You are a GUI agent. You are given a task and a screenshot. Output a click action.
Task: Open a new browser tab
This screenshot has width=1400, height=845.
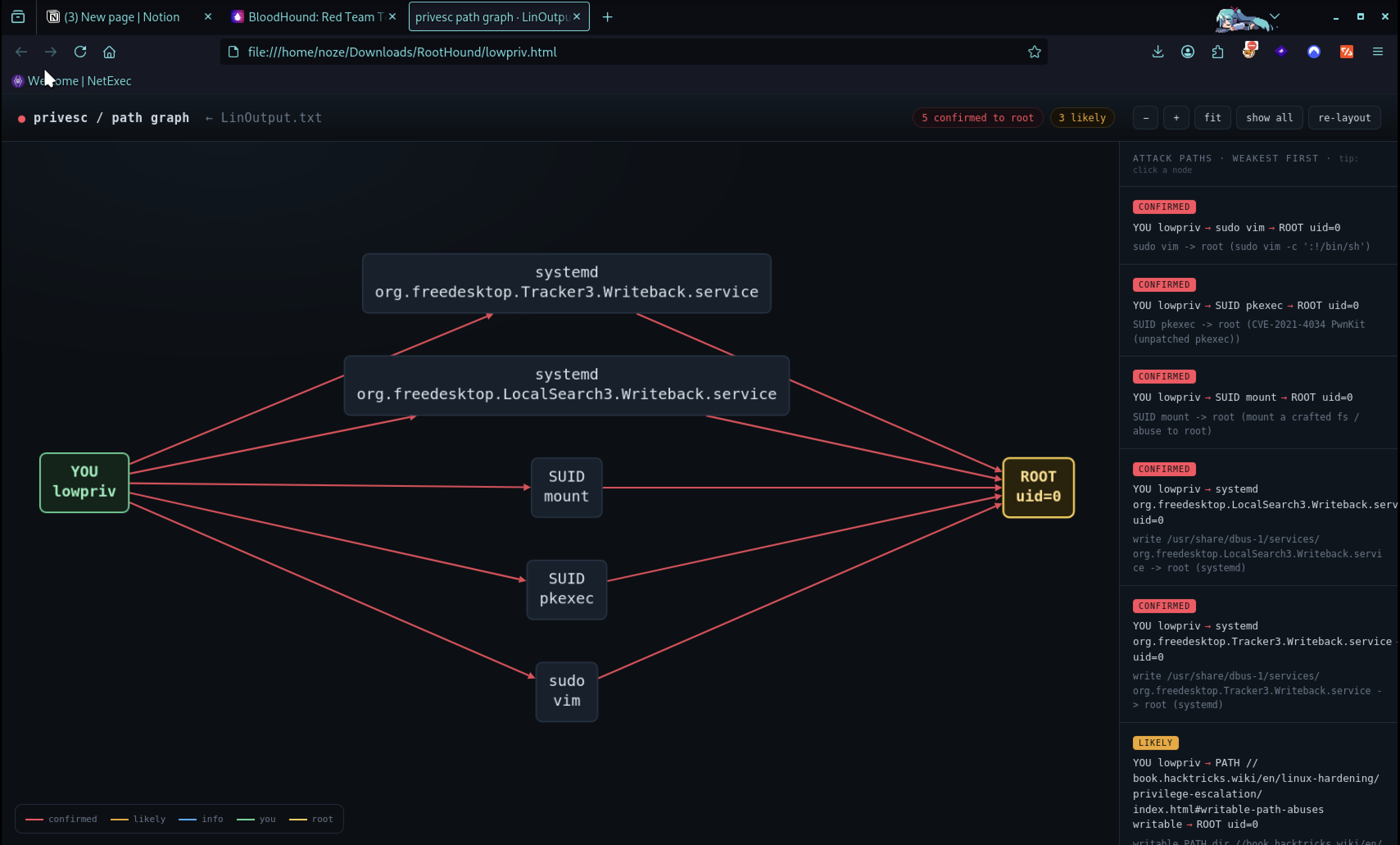(x=607, y=17)
